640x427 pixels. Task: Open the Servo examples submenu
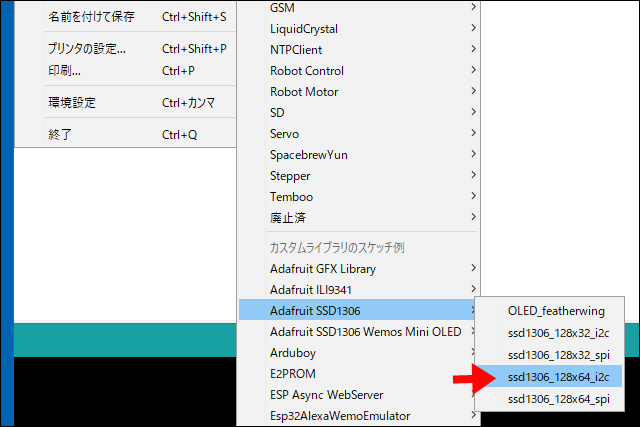click(x=359, y=134)
